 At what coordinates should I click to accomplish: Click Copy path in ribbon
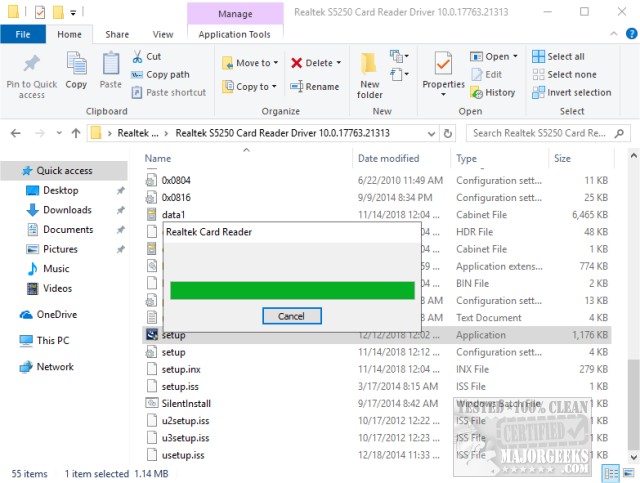click(x=161, y=75)
